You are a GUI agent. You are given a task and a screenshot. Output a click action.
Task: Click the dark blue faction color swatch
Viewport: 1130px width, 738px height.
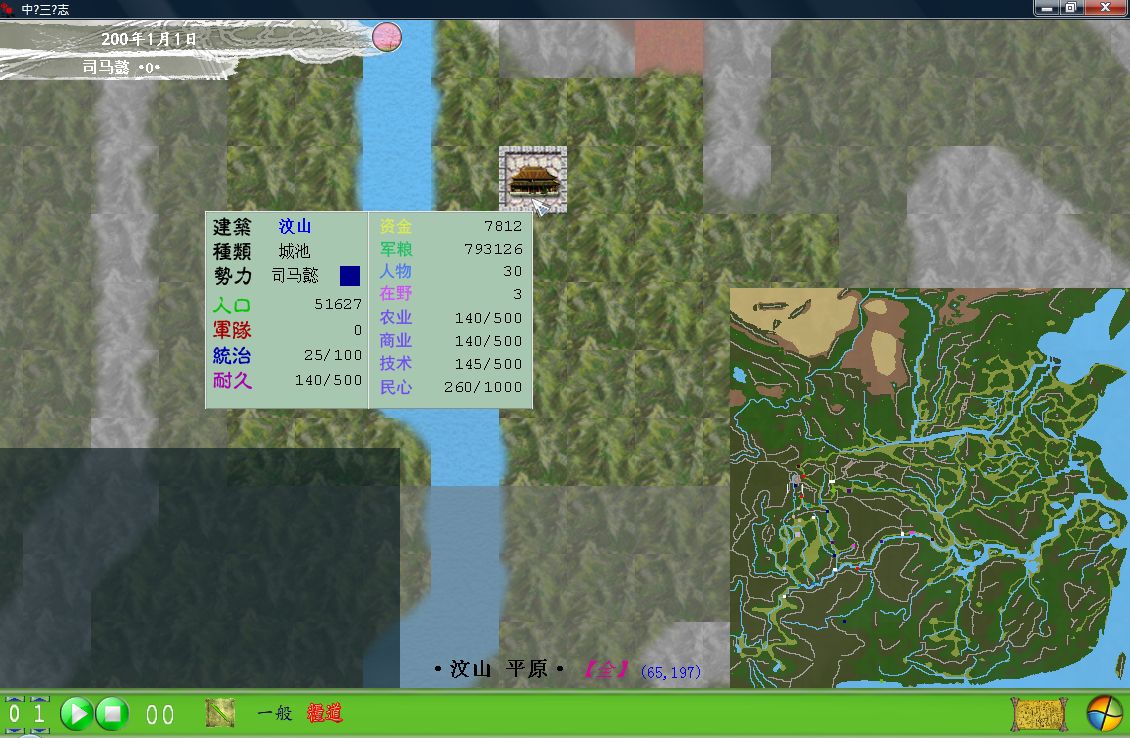[350, 276]
